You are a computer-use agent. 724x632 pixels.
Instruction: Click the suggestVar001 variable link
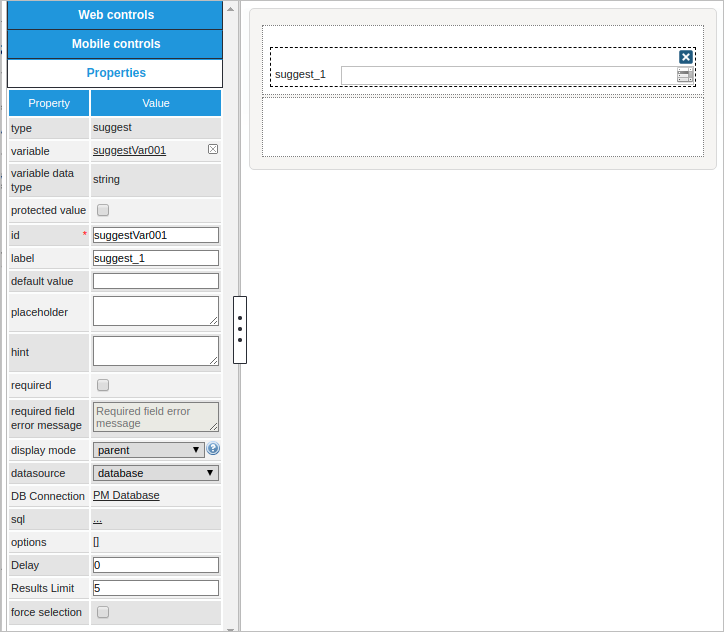(129, 150)
